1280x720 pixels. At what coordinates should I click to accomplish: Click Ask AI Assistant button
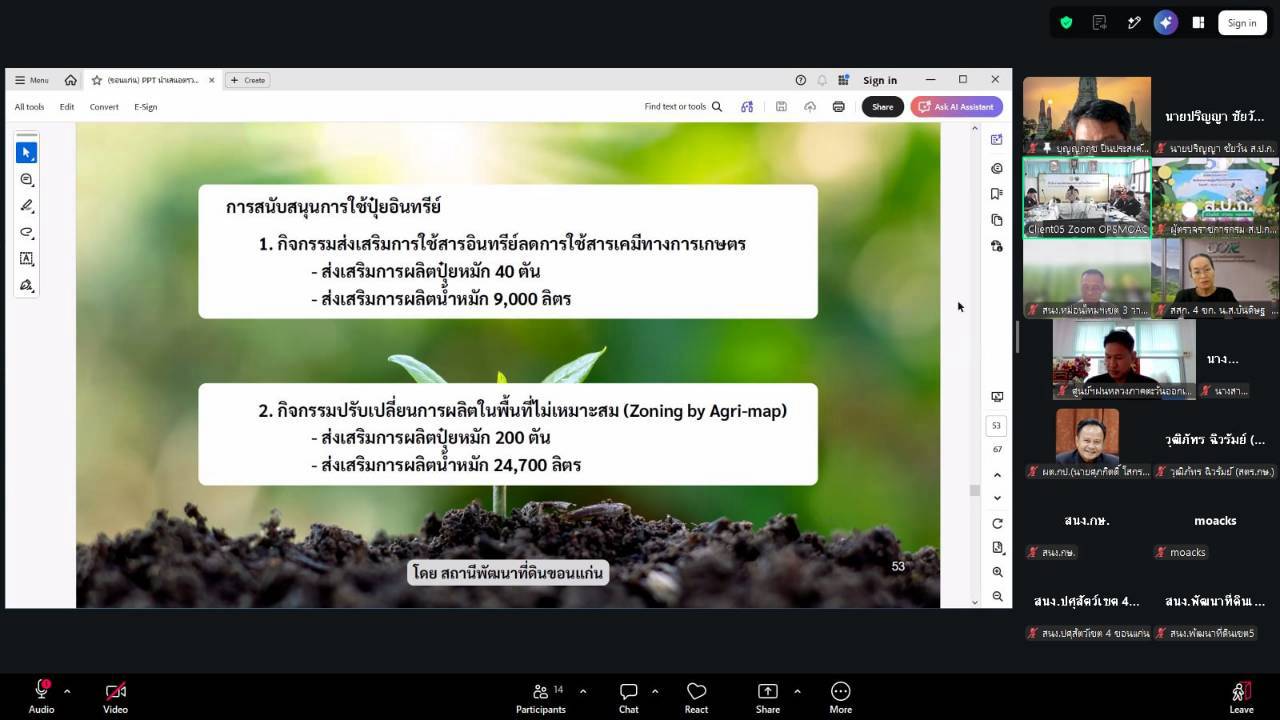[x=957, y=107]
